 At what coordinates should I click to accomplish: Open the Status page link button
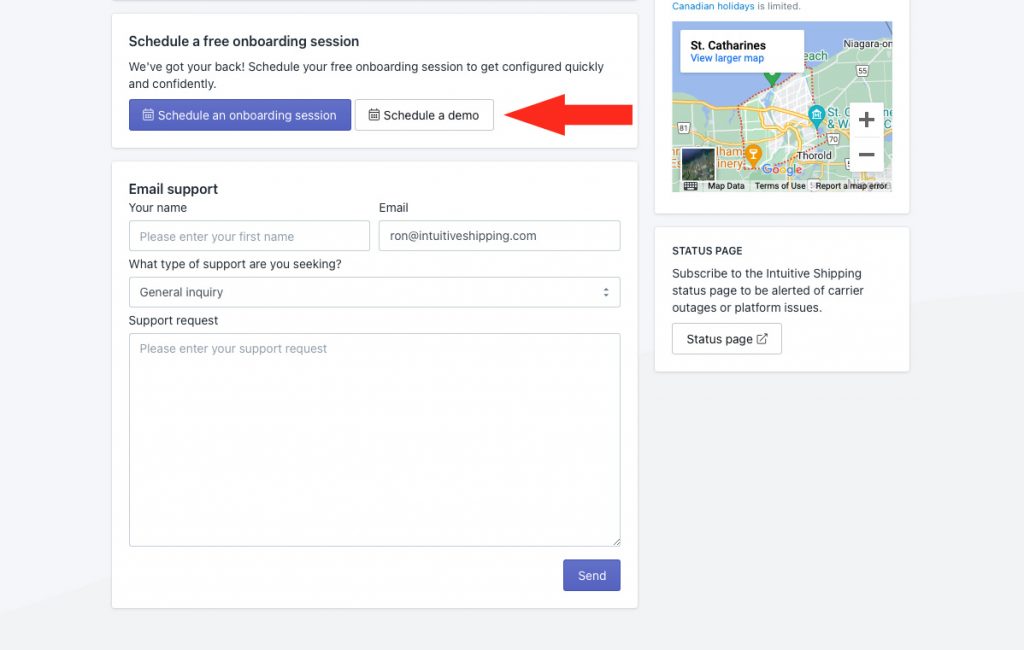click(726, 339)
